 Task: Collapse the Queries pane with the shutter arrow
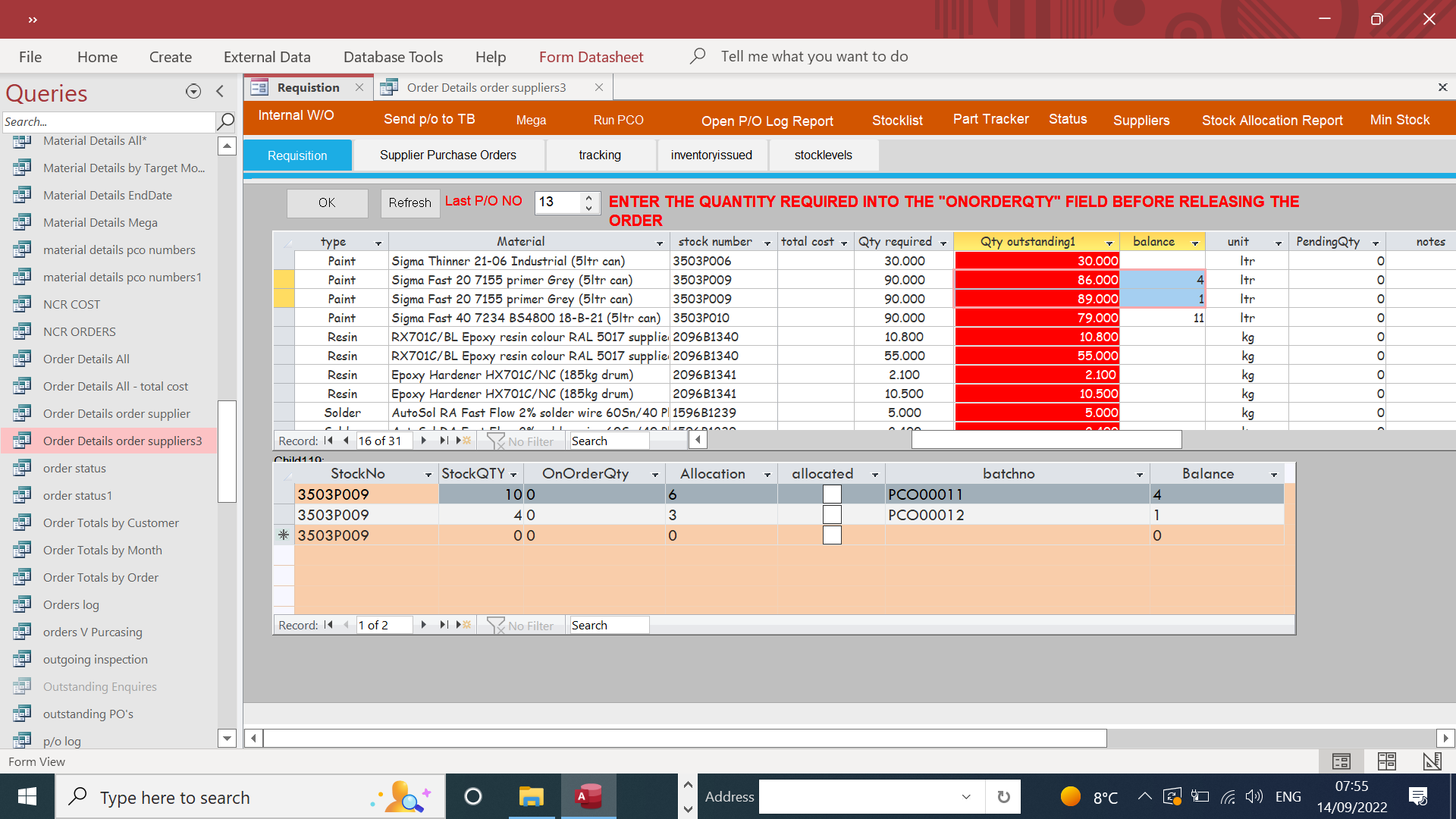point(220,92)
